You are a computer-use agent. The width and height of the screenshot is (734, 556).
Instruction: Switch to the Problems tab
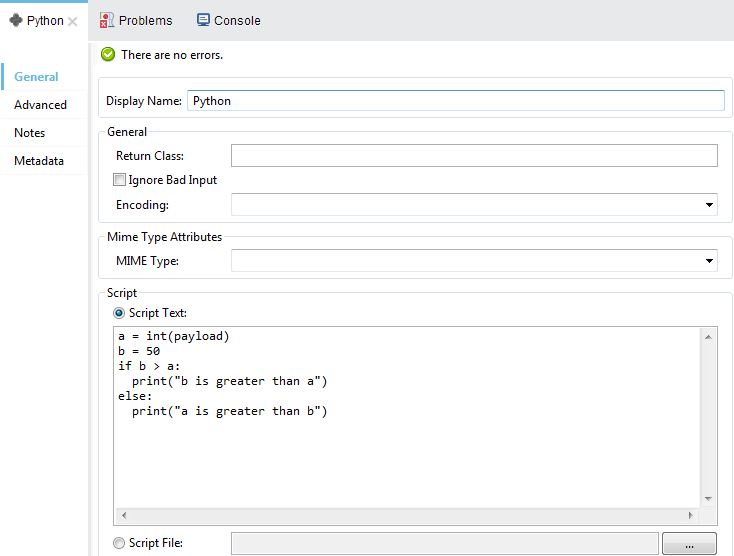[x=136, y=21]
